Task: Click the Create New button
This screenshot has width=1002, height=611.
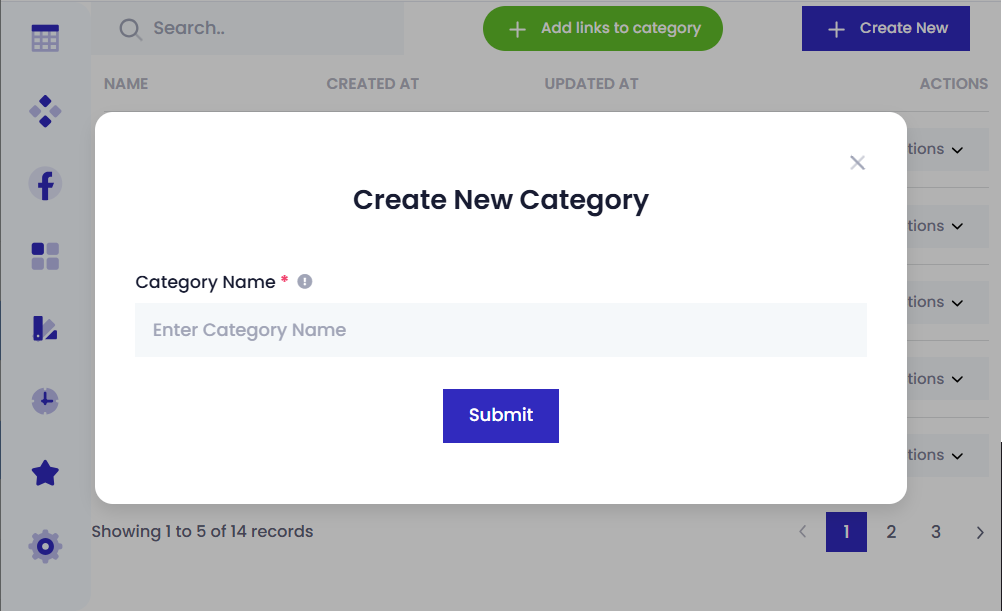Action: (885, 29)
